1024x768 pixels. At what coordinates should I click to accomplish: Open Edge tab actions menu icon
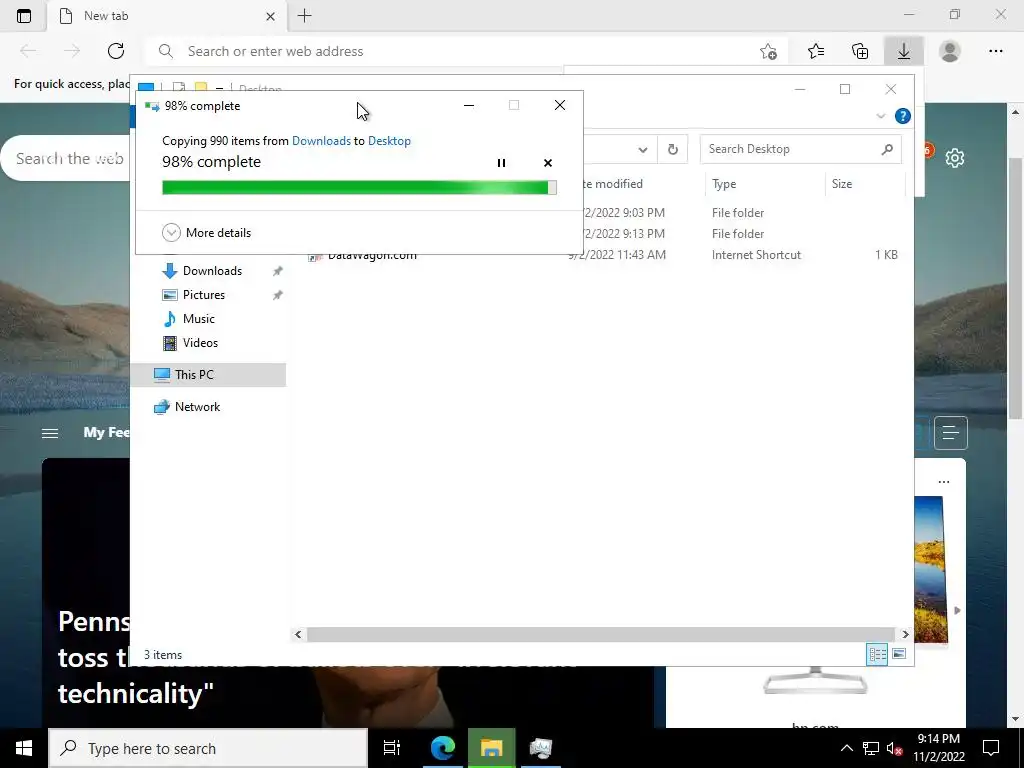click(24, 16)
